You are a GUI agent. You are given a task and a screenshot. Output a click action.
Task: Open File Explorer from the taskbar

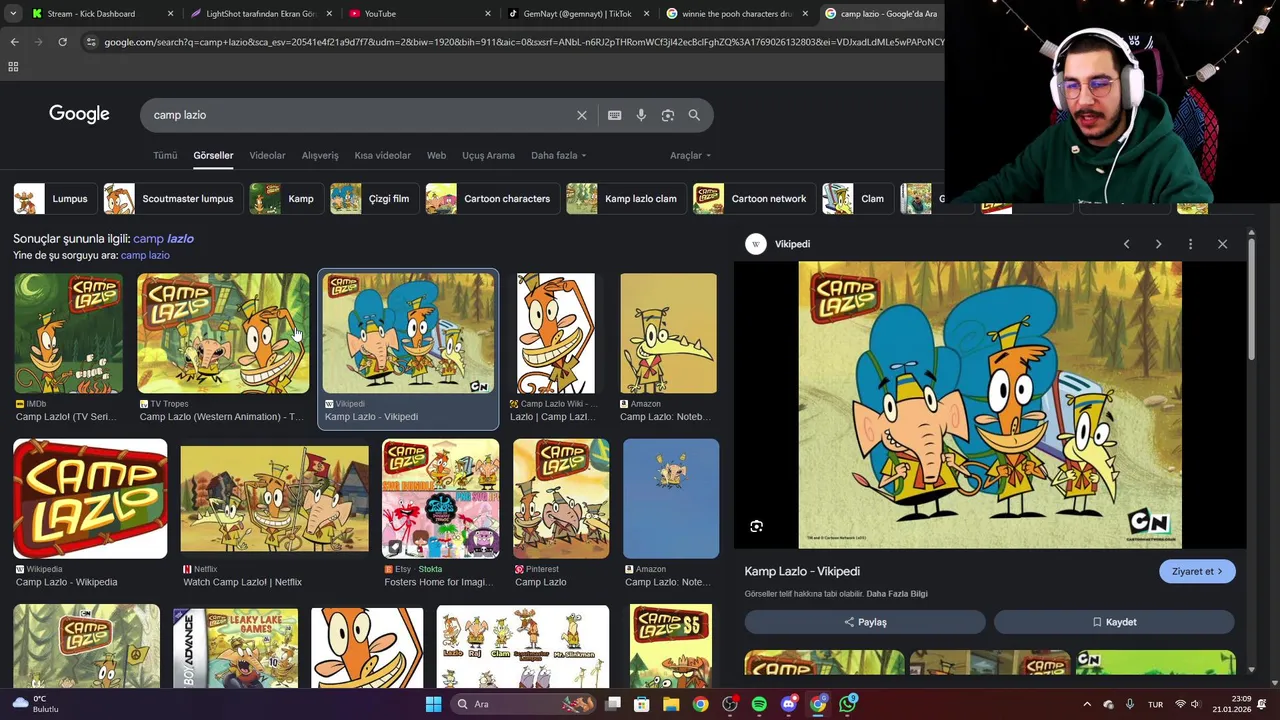point(671,704)
